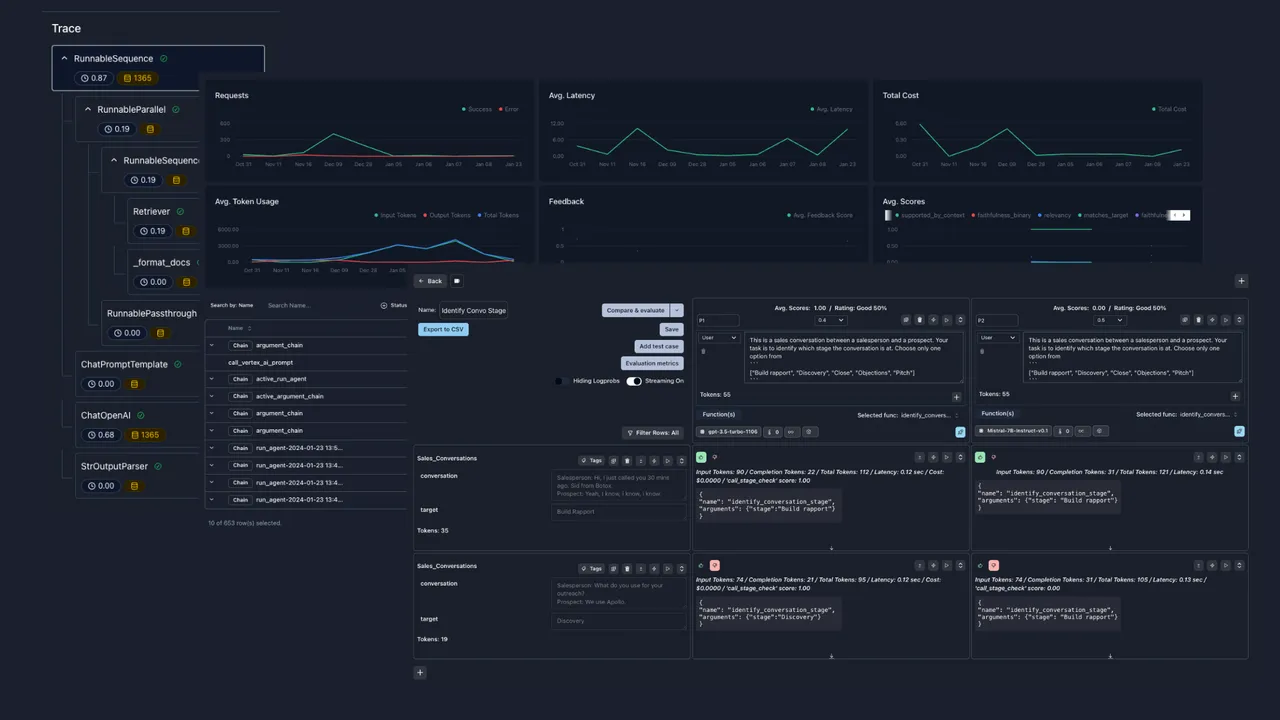Open Evaluation metrics
This screenshot has width=1280, height=720.
pyautogui.click(x=652, y=363)
